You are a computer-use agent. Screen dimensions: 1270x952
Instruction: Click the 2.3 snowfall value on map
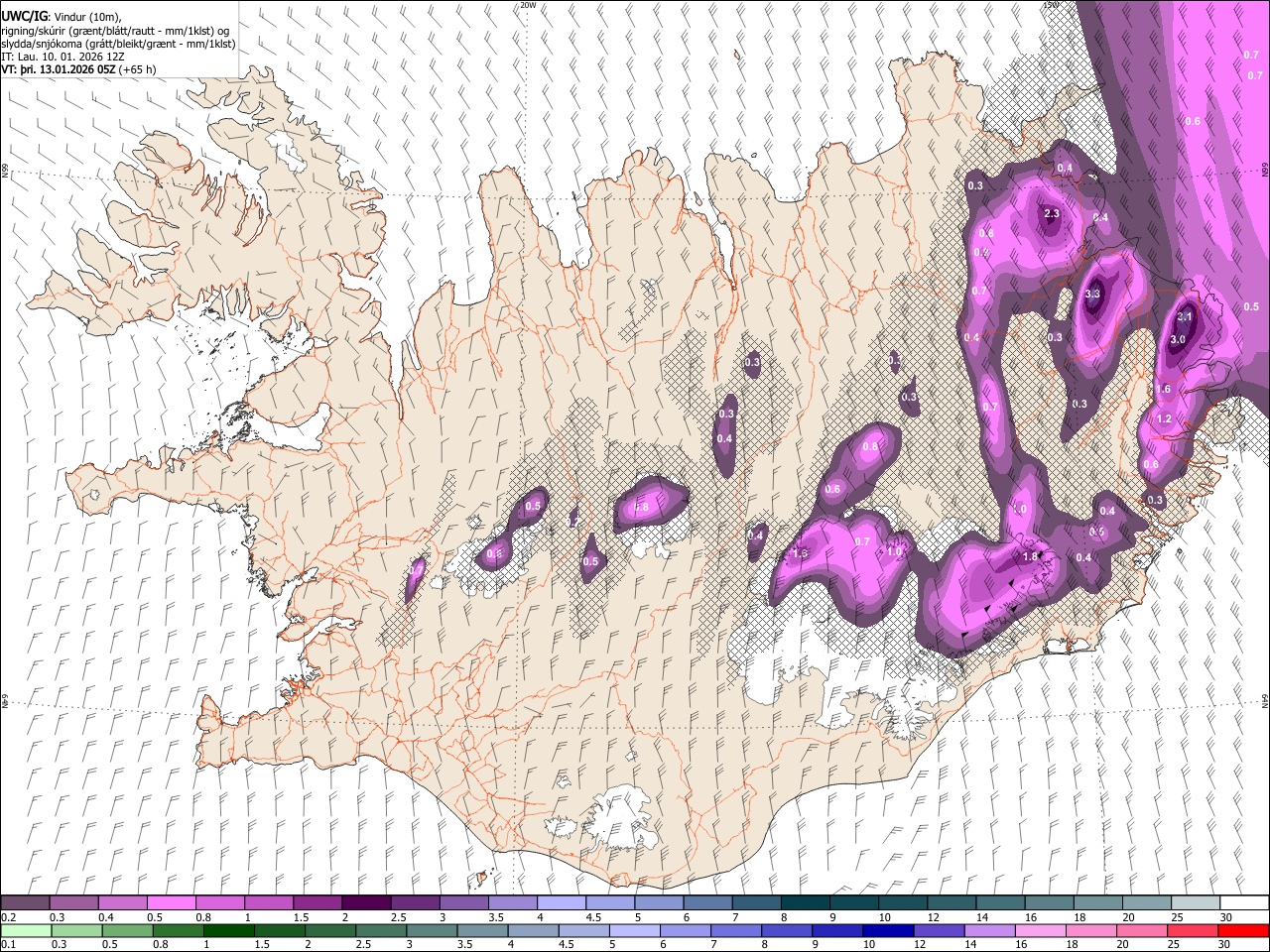[1052, 214]
